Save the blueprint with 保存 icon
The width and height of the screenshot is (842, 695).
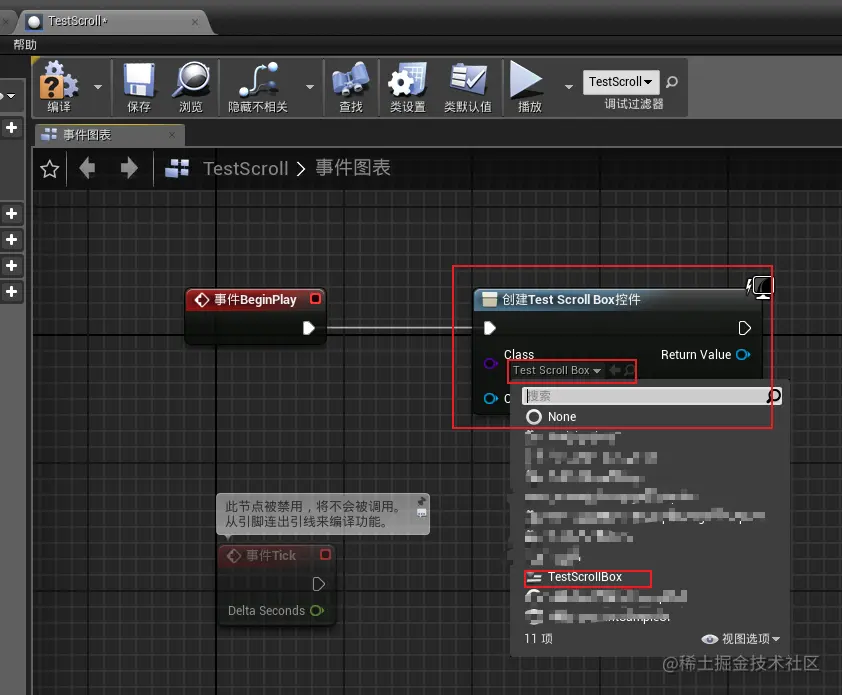point(139,87)
